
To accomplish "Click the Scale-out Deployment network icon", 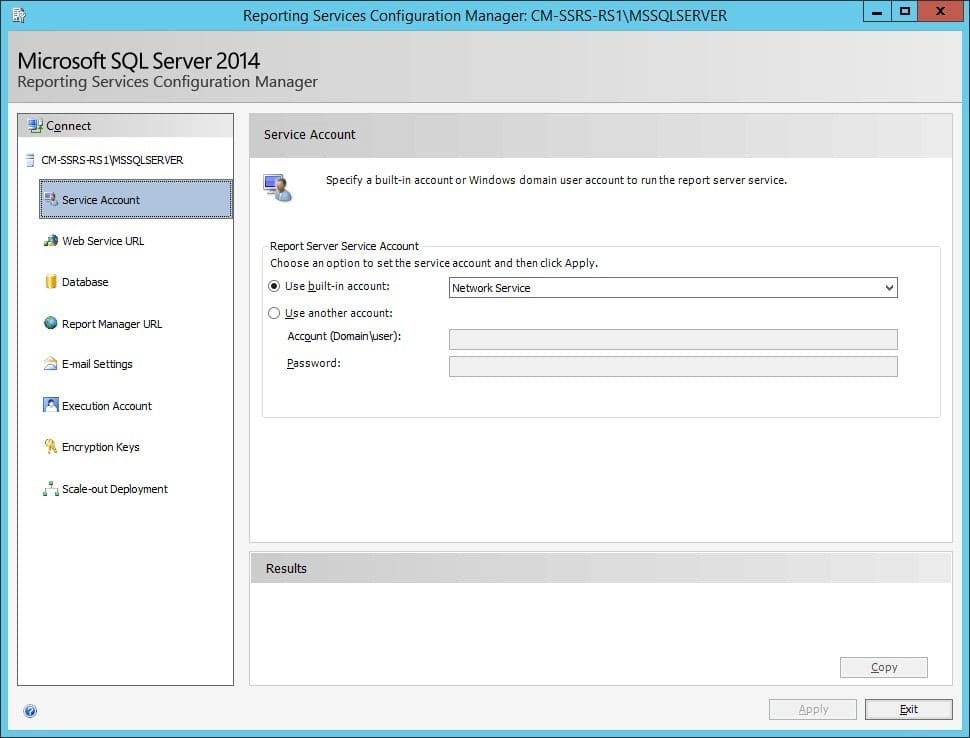I will pyautogui.click(x=51, y=489).
